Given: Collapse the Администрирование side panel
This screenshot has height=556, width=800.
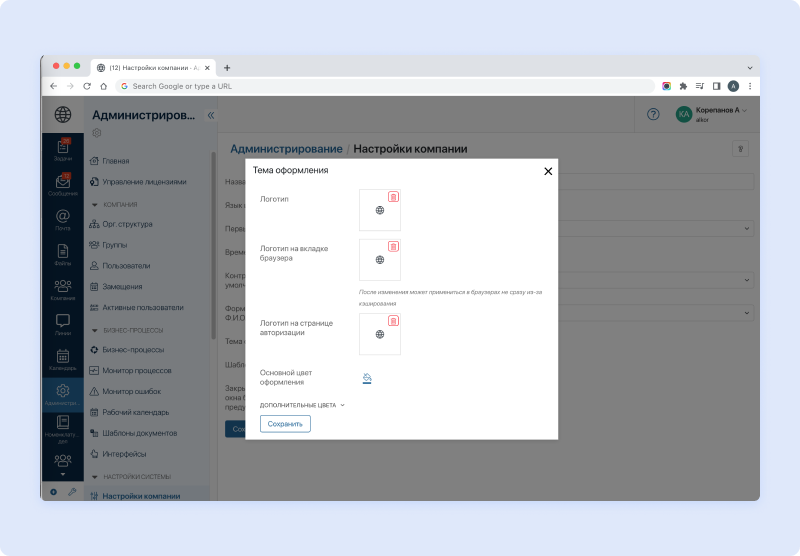Looking at the screenshot, I should 210,116.
